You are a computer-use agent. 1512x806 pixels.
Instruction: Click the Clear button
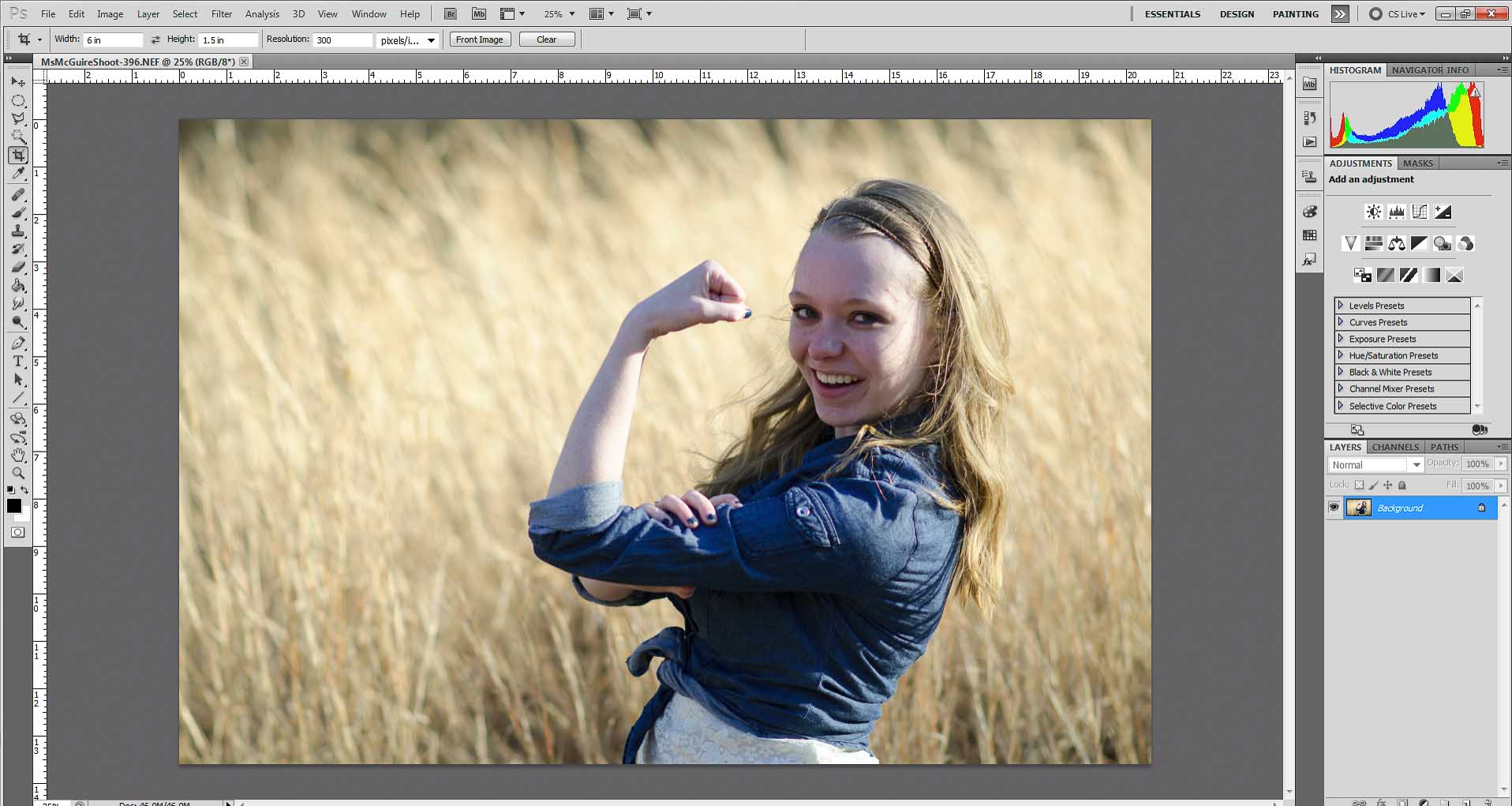(x=547, y=39)
